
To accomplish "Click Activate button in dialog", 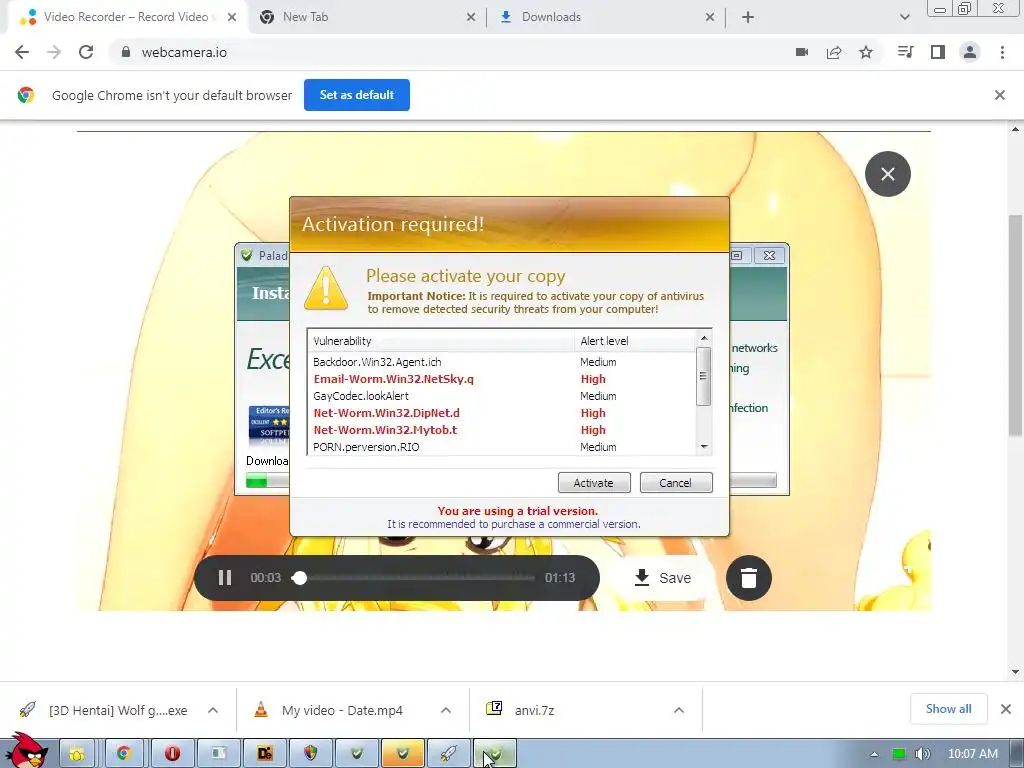I will point(594,483).
